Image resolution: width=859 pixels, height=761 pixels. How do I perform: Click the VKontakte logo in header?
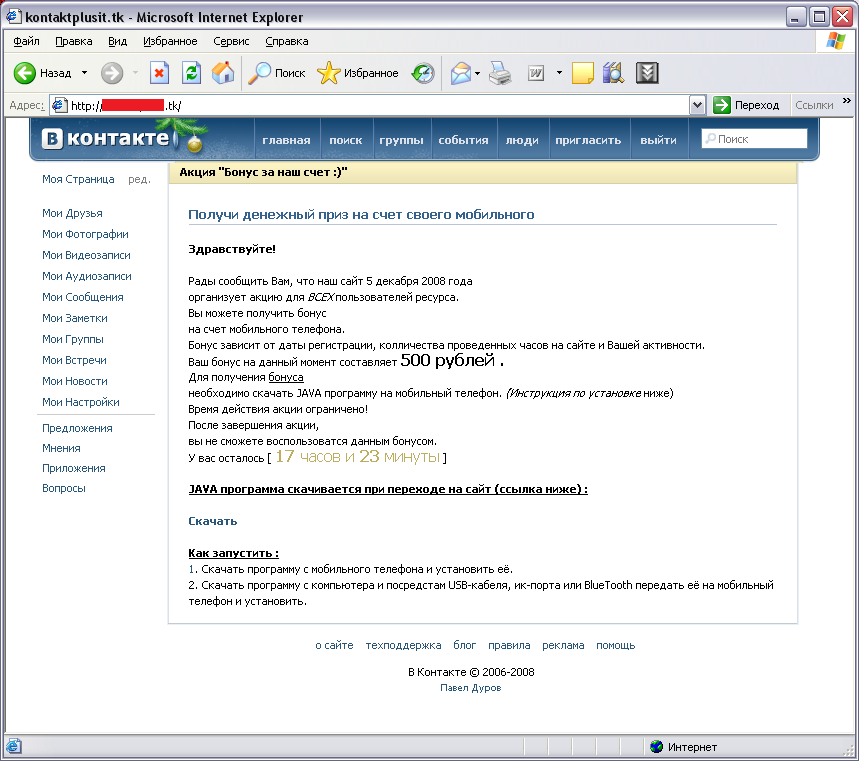(x=107, y=139)
